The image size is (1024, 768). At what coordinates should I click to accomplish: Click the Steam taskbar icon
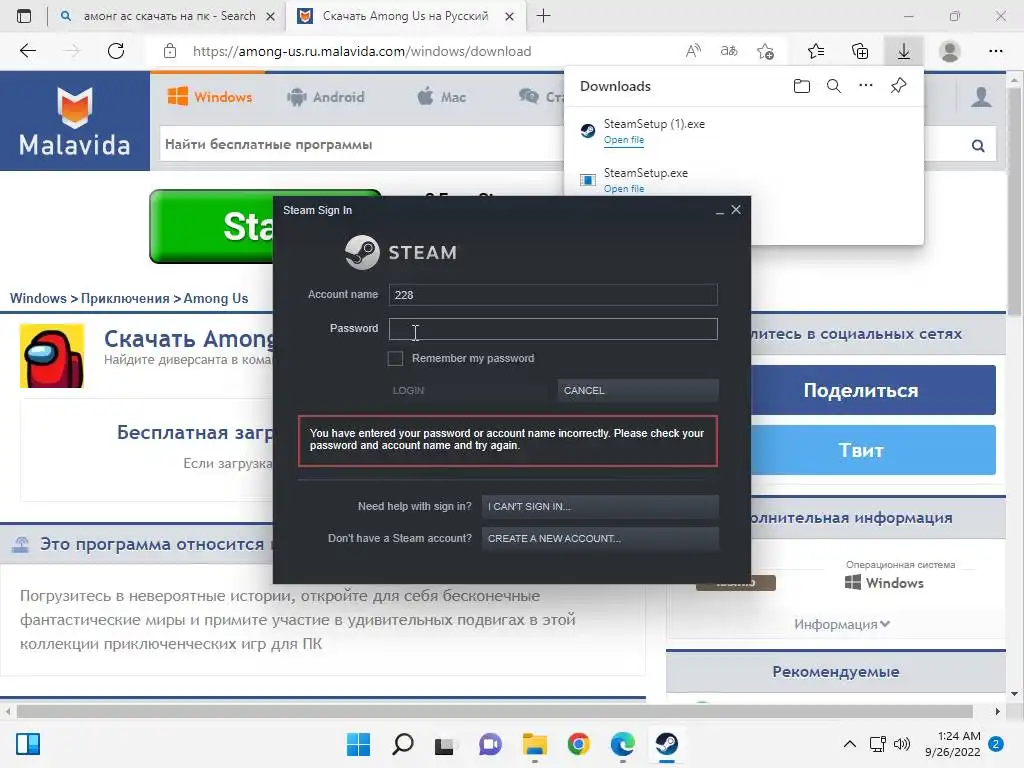point(667,744)
